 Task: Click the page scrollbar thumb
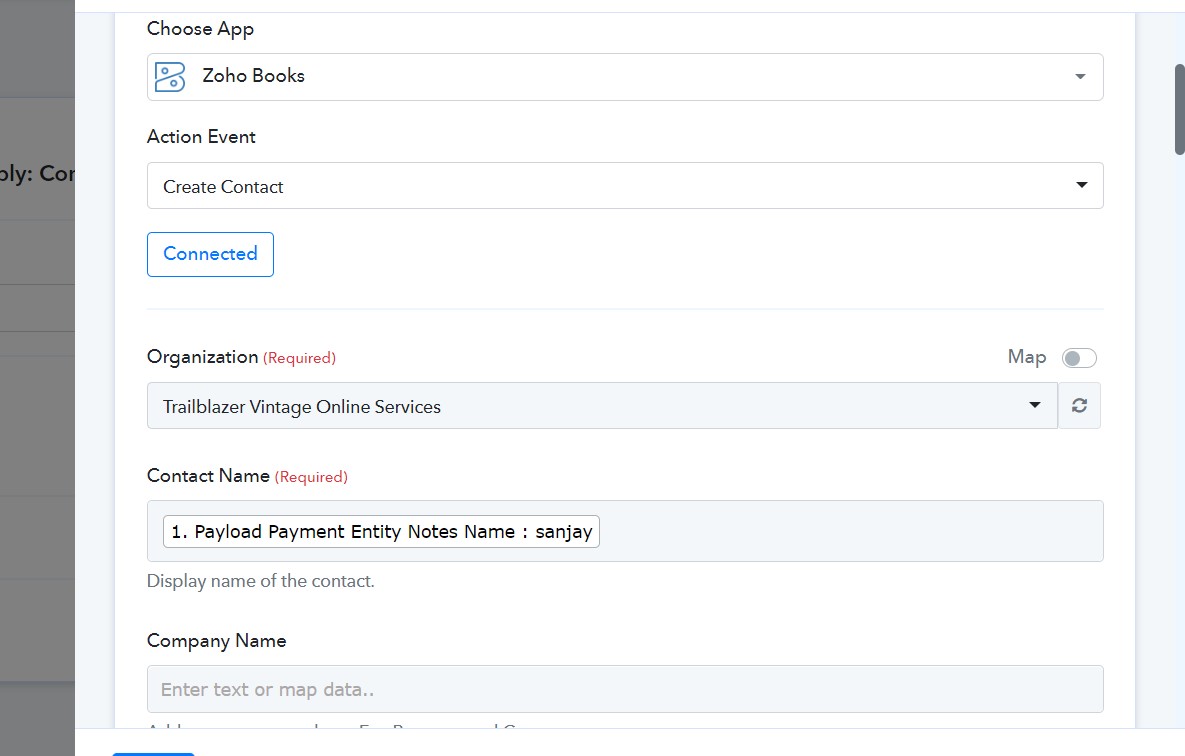pyautogui.click(x=1179, y=110)
